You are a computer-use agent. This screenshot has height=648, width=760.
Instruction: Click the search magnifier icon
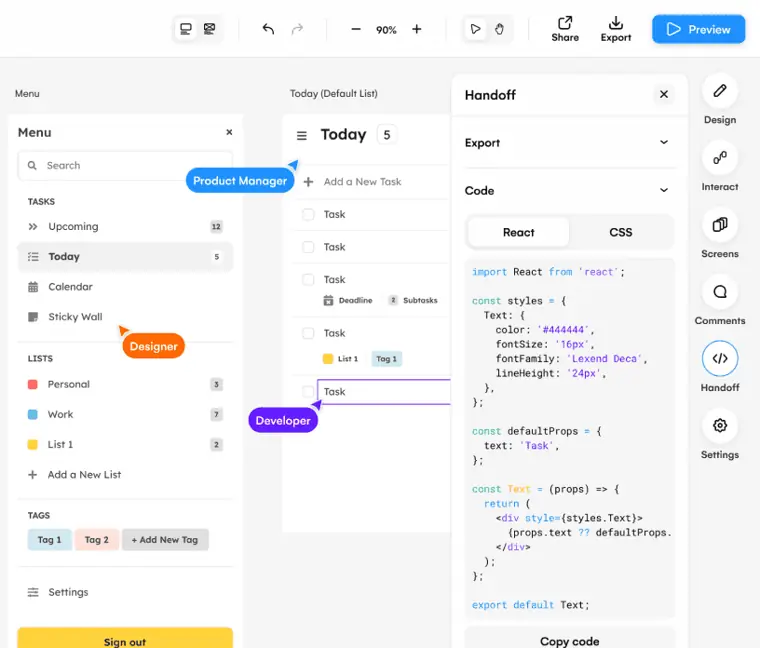coord(32,165)
